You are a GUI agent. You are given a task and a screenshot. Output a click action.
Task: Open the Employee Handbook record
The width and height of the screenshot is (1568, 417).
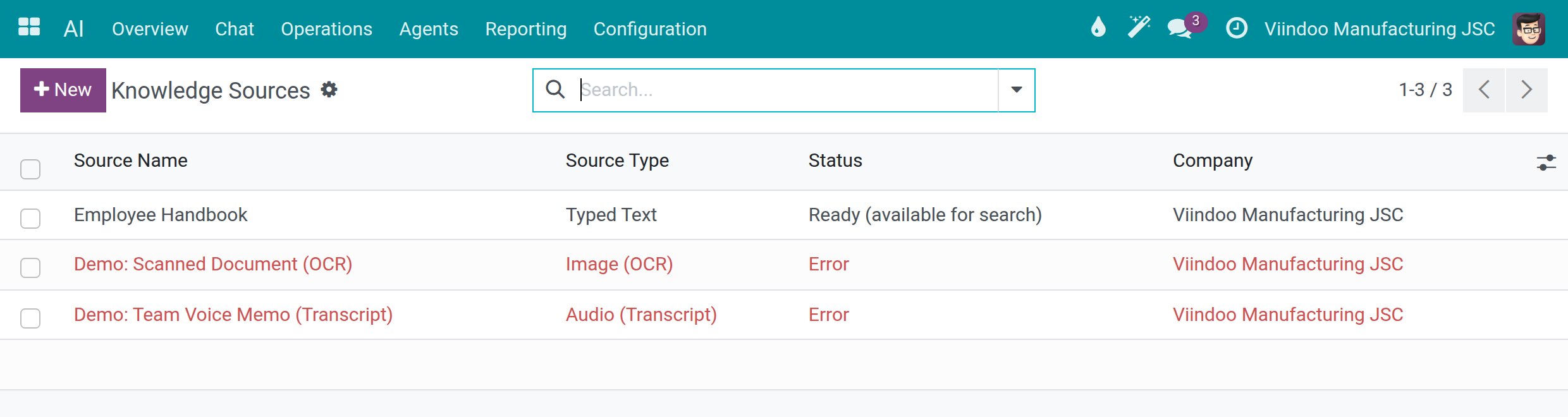(161, 215)
